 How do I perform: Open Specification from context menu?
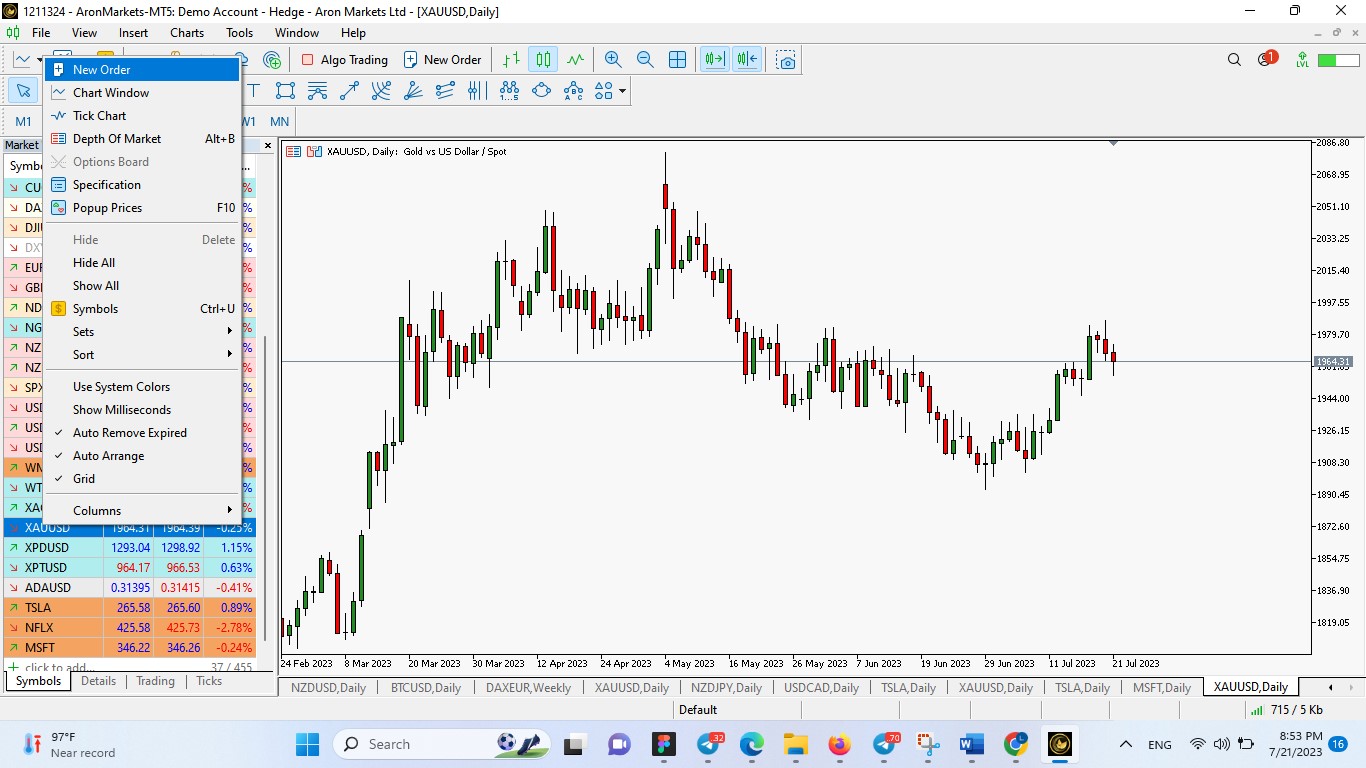click(x=142, y=185)
